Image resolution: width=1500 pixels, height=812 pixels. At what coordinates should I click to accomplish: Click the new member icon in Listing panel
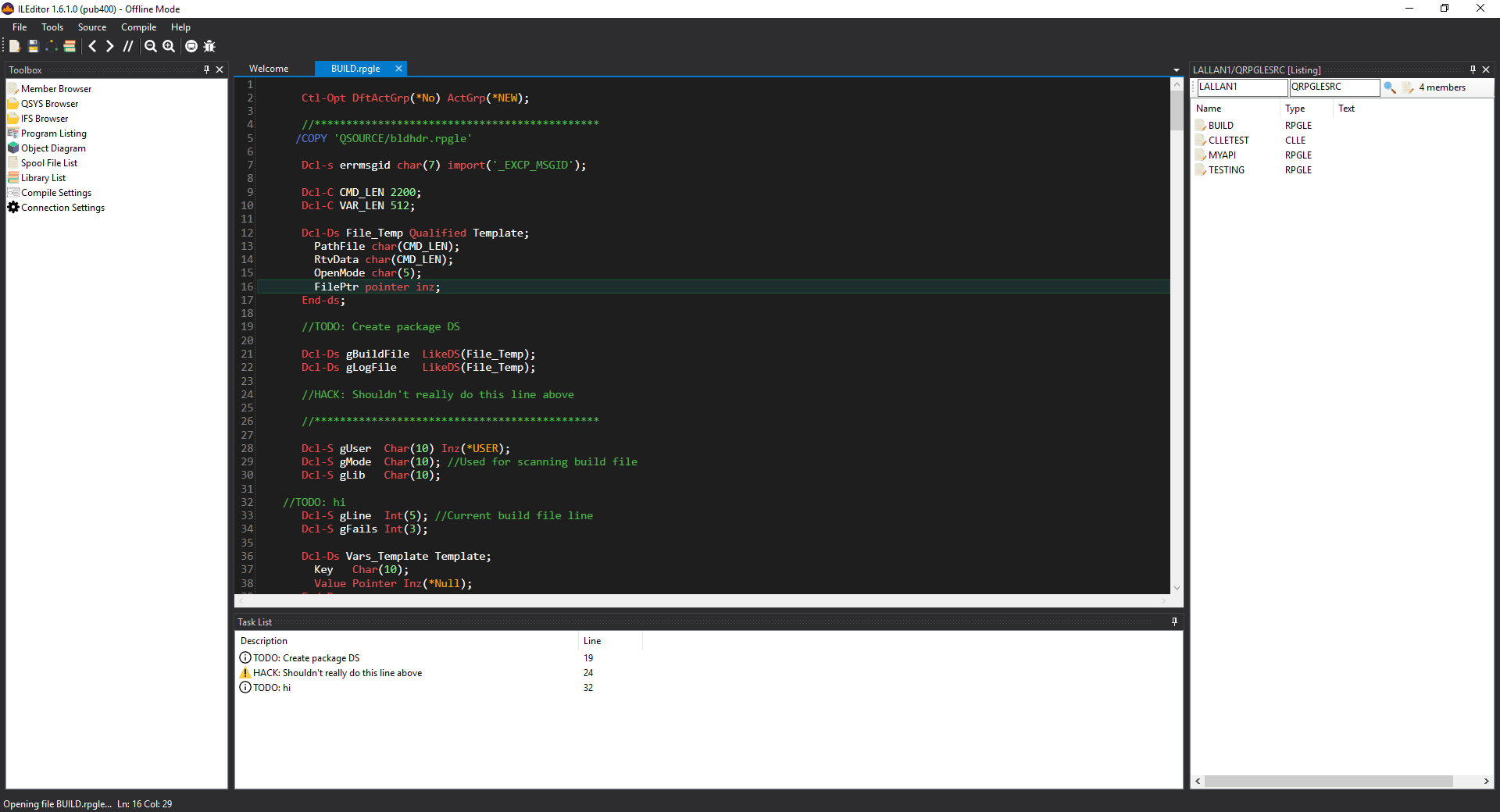pyautogui.click(x=1408, y=87)
